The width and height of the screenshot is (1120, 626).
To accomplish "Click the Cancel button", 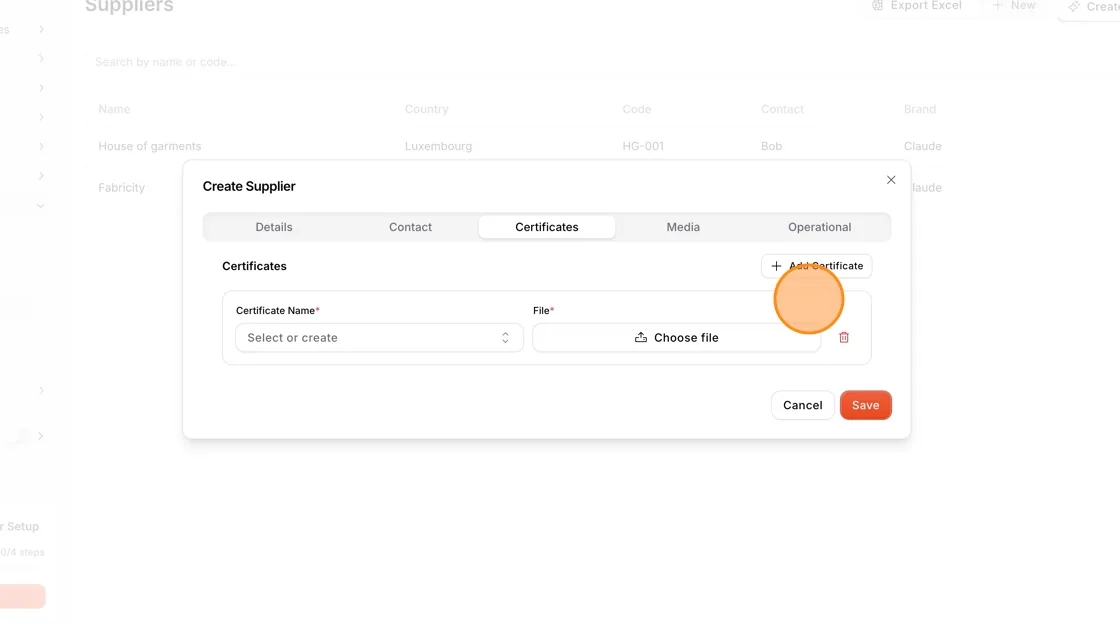I will (x=802, y=405).
